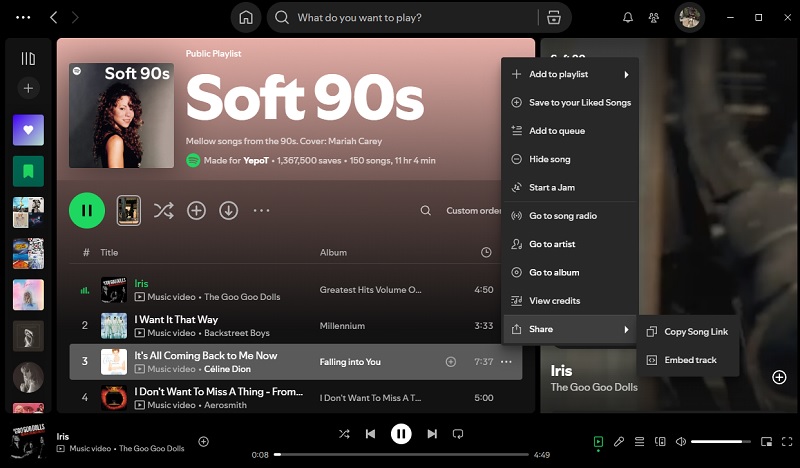Open Liked Songs in the sidebar
800x468 pixels.
(x=28, y=130)
